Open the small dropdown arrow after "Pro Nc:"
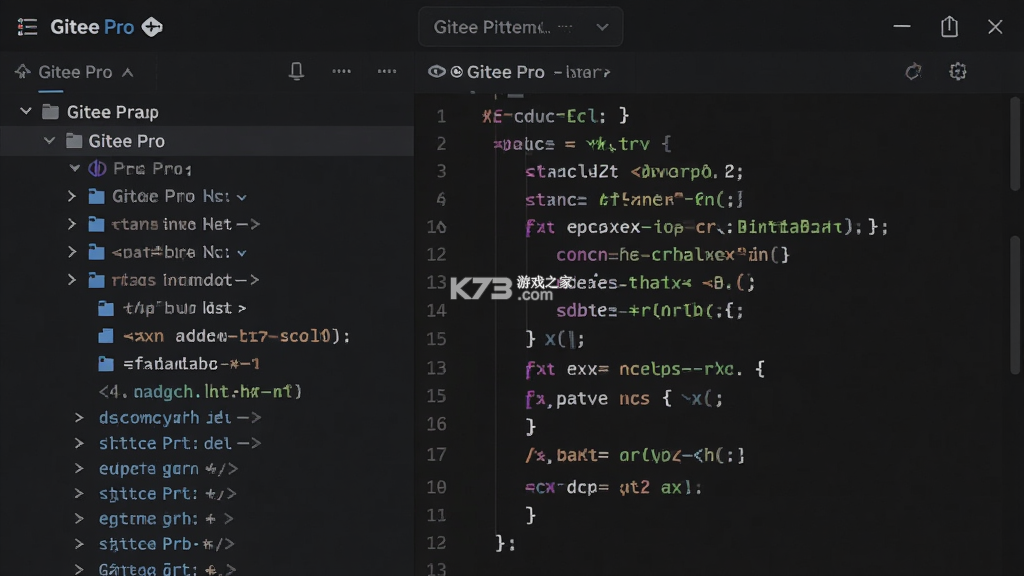The height and width of the screenshot is (576, 1024). pyautogui.click(x=242, y=197)
